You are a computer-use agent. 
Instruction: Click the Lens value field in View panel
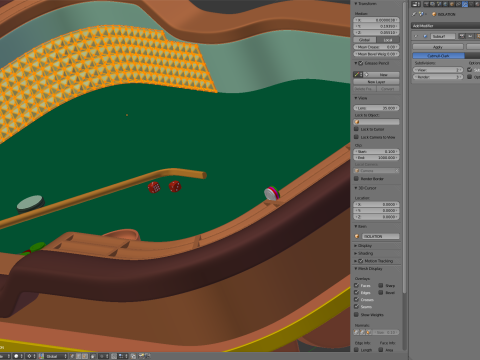(376, 108)
